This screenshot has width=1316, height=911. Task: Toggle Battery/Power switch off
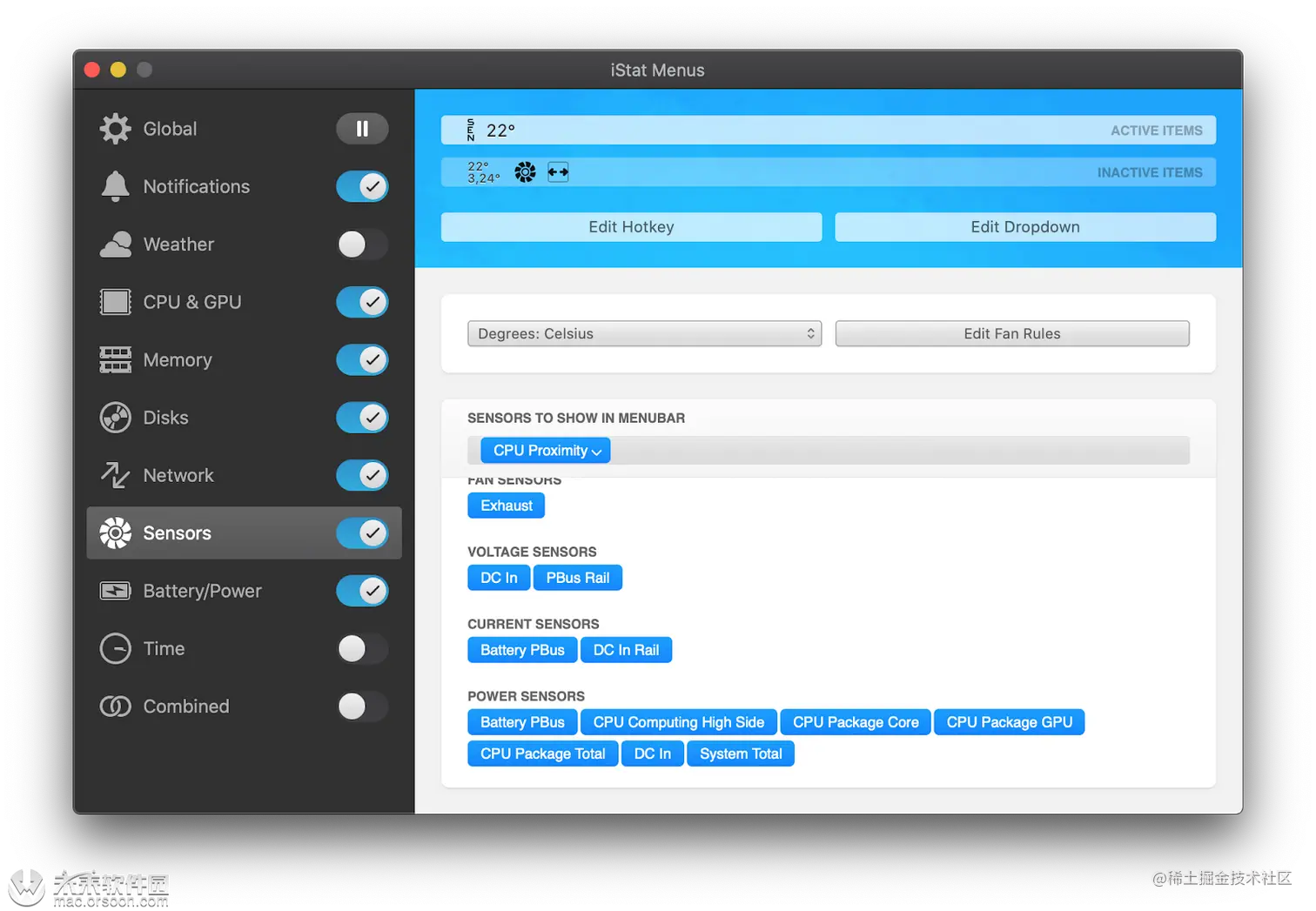click(362, 591)
